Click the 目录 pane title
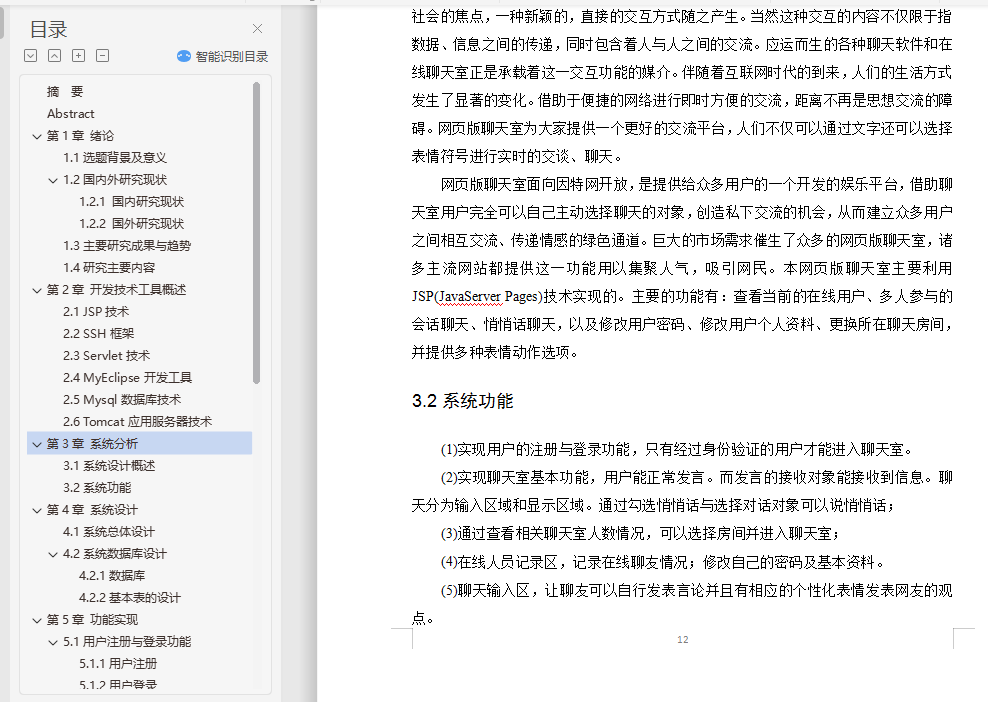Viewport: 988px width, 702px height. (x=49, y=29)
